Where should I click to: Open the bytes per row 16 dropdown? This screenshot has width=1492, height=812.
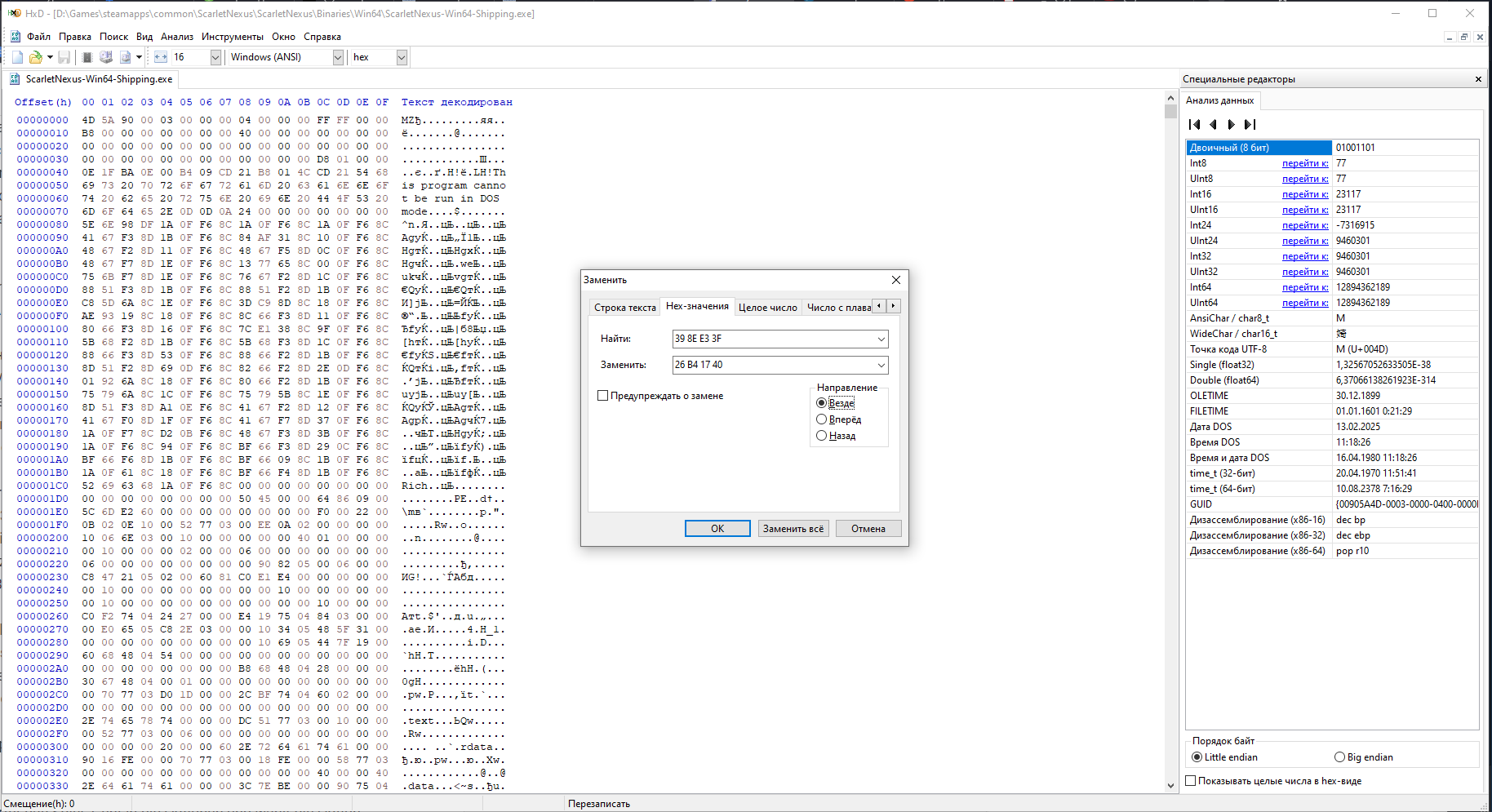point(215,57)
